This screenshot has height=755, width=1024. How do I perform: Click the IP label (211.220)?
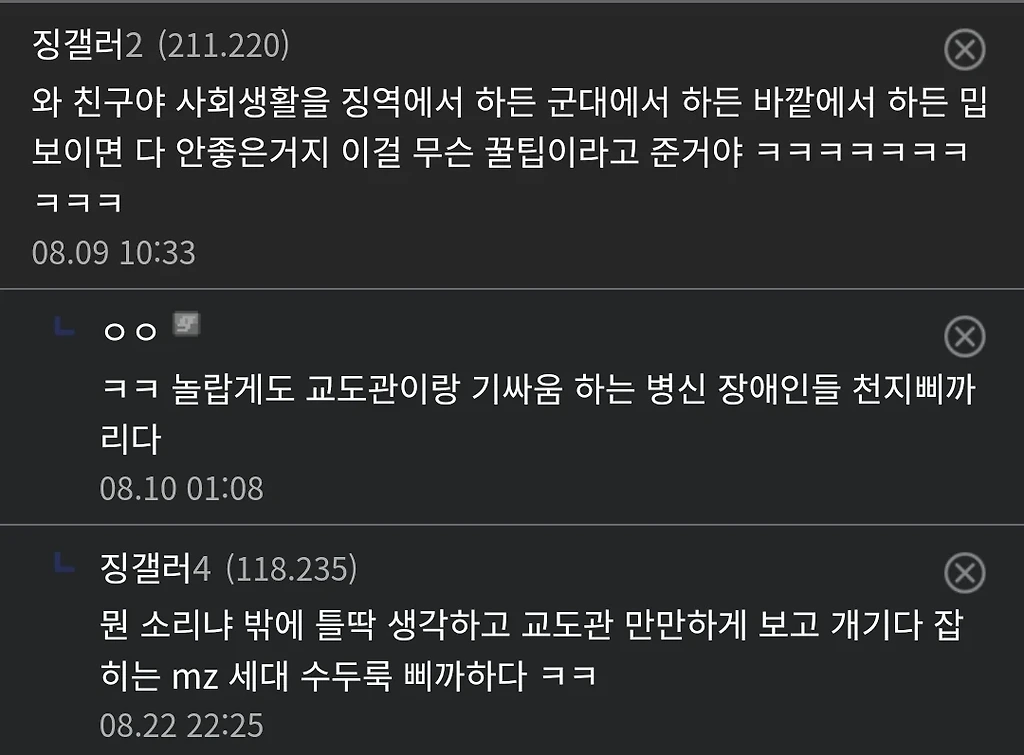(x=223, y=46)
